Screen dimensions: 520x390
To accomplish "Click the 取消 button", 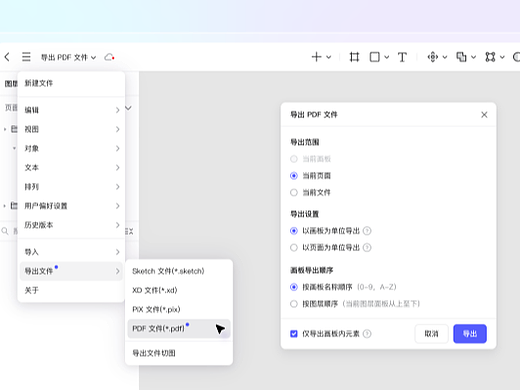I will (431, 334).
